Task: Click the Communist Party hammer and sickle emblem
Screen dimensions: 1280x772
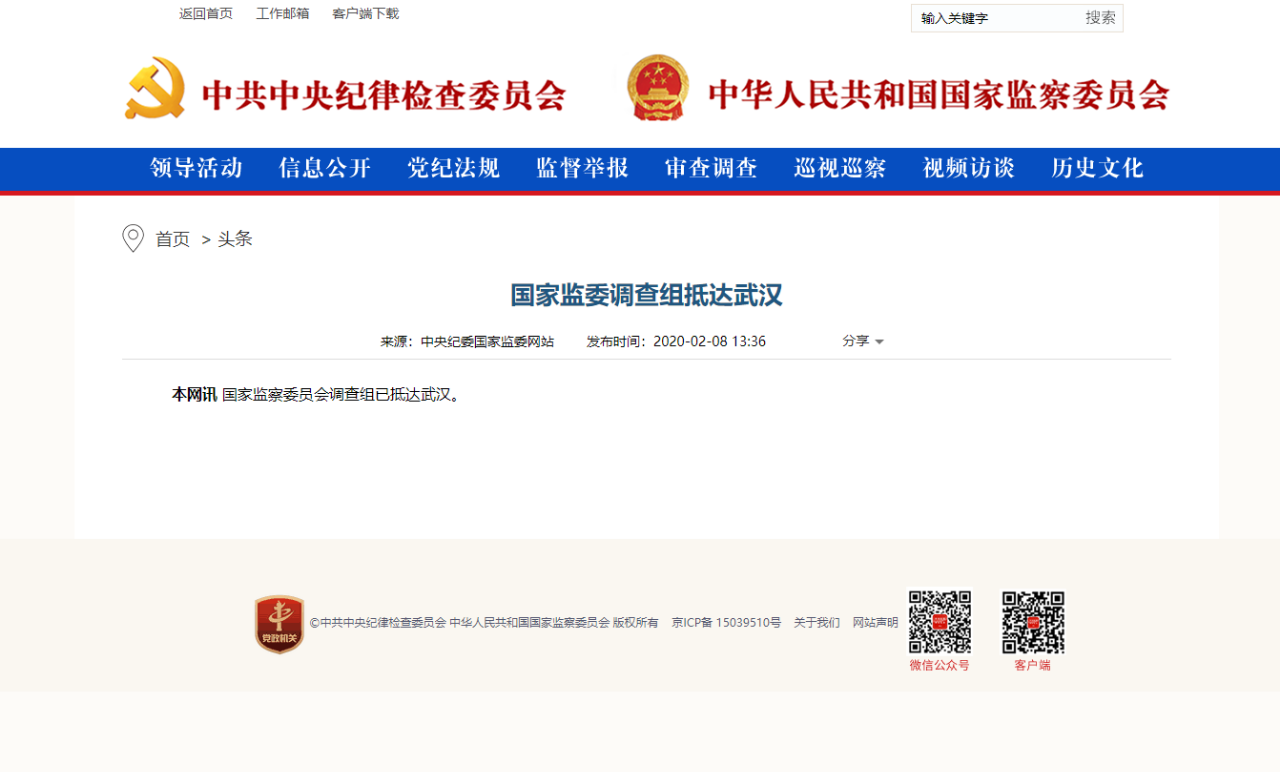Action: click(155, 89)
